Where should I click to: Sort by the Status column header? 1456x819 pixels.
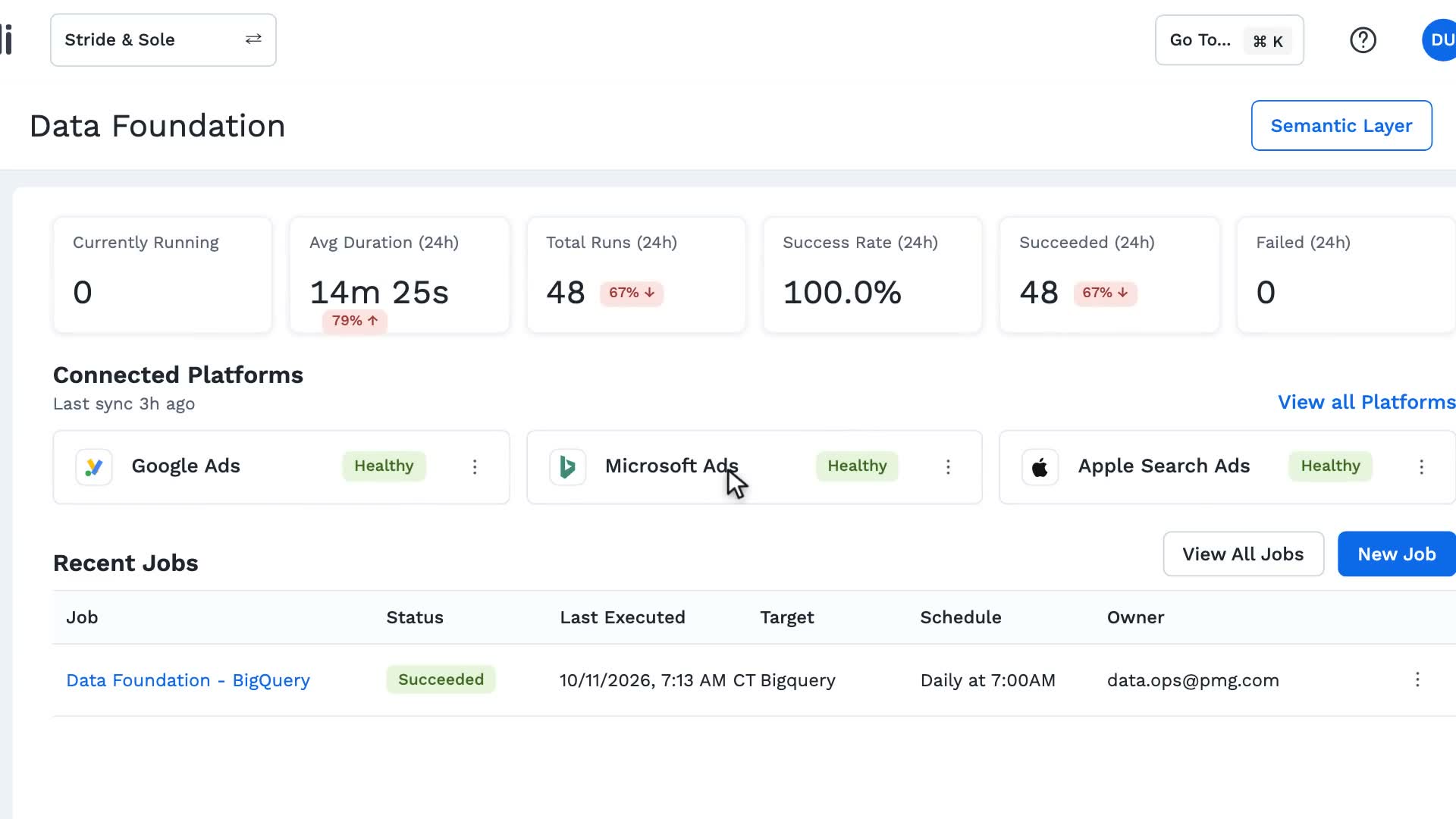click(415, 618)
